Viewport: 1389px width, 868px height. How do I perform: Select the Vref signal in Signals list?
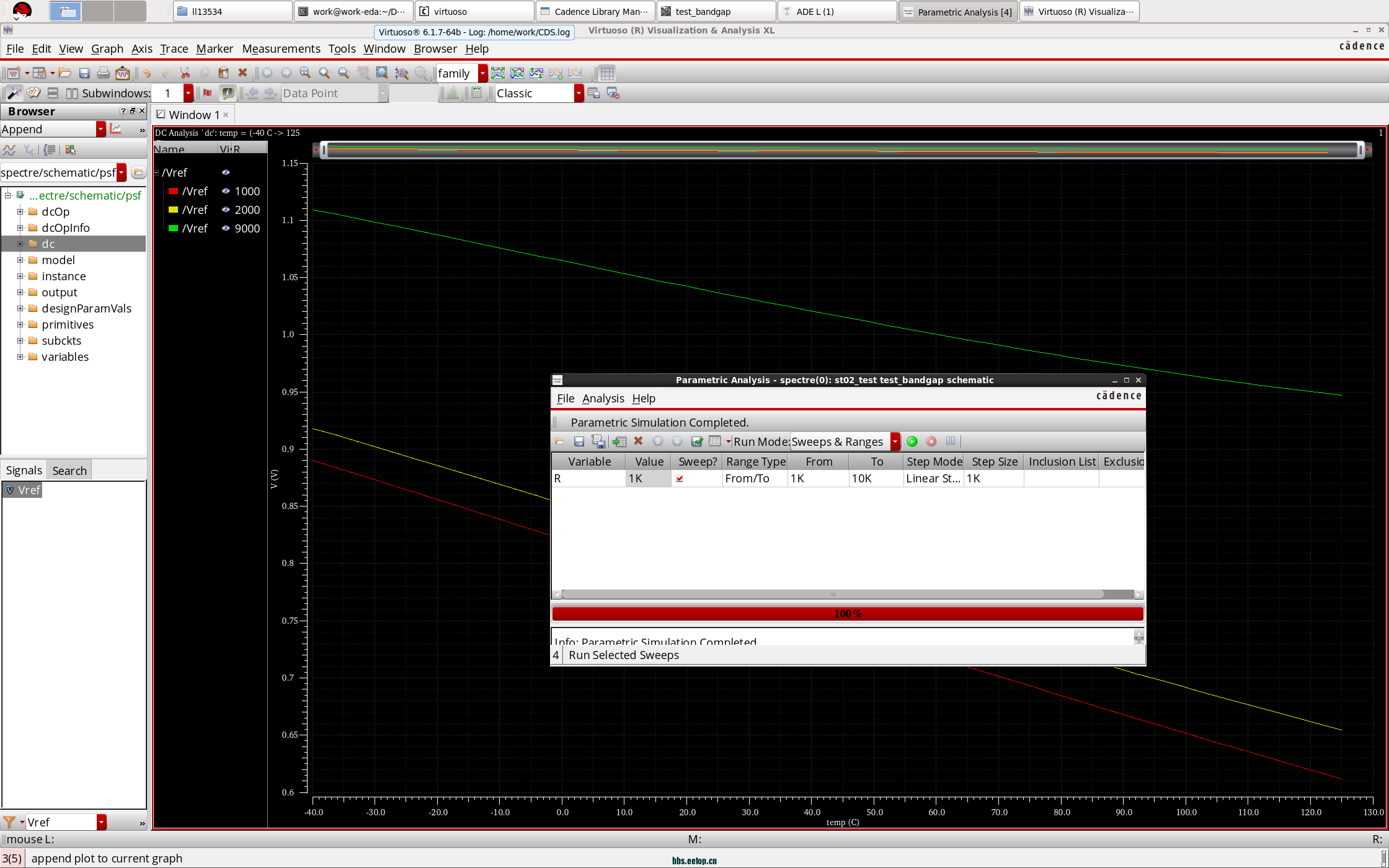click(x=23, y=490)
